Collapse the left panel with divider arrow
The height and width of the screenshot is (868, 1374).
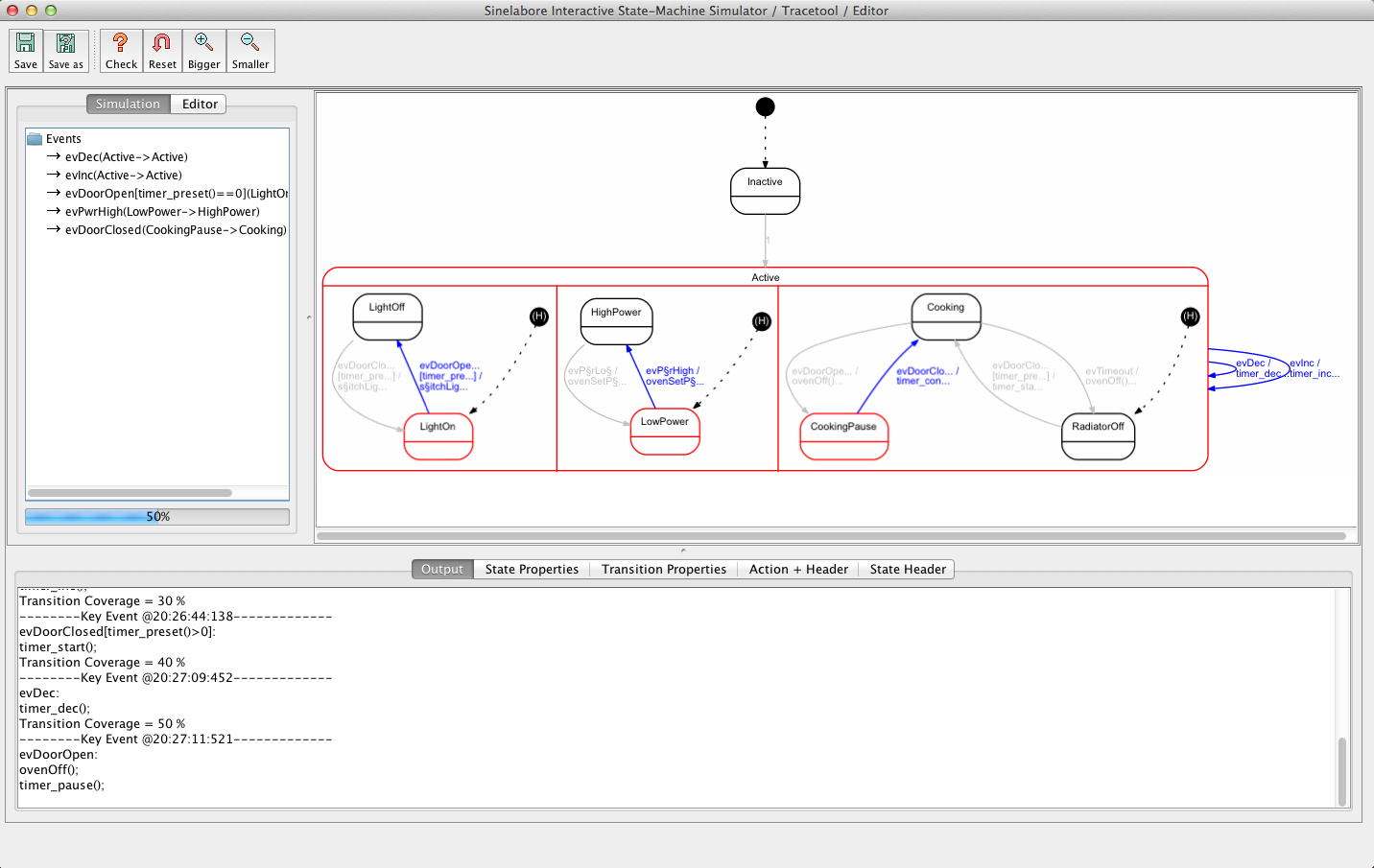pos(309,317)
